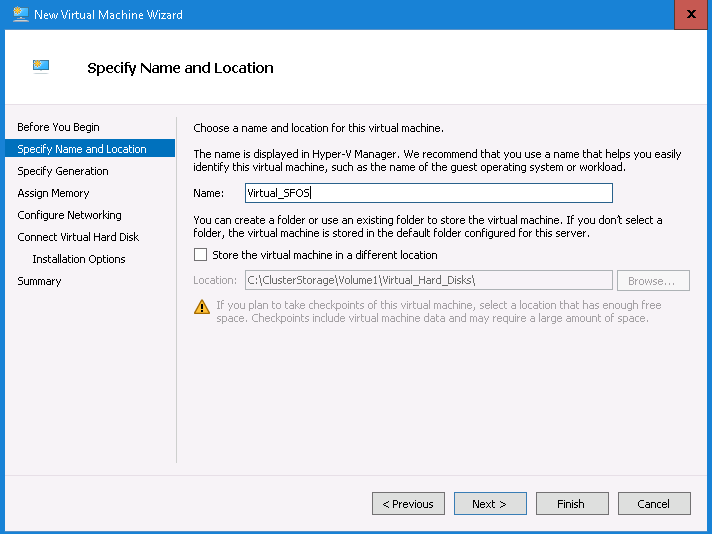Click the wizard icon in the title bar
The height and width of the screenshot is (534, 712).
coord(20,15)
